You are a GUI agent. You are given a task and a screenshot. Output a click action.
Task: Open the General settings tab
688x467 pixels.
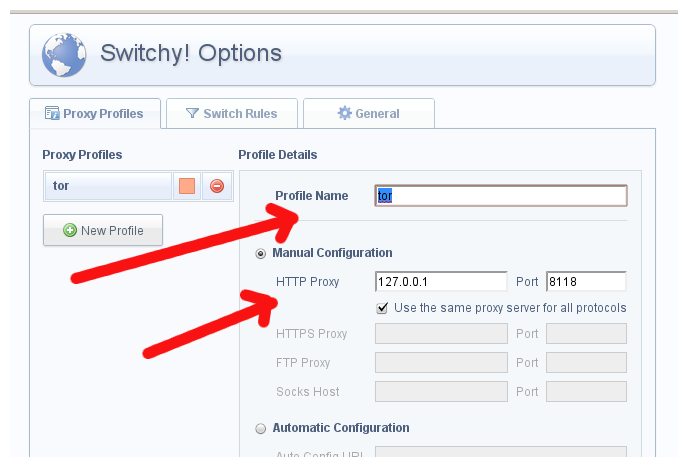tap(369, 114)
